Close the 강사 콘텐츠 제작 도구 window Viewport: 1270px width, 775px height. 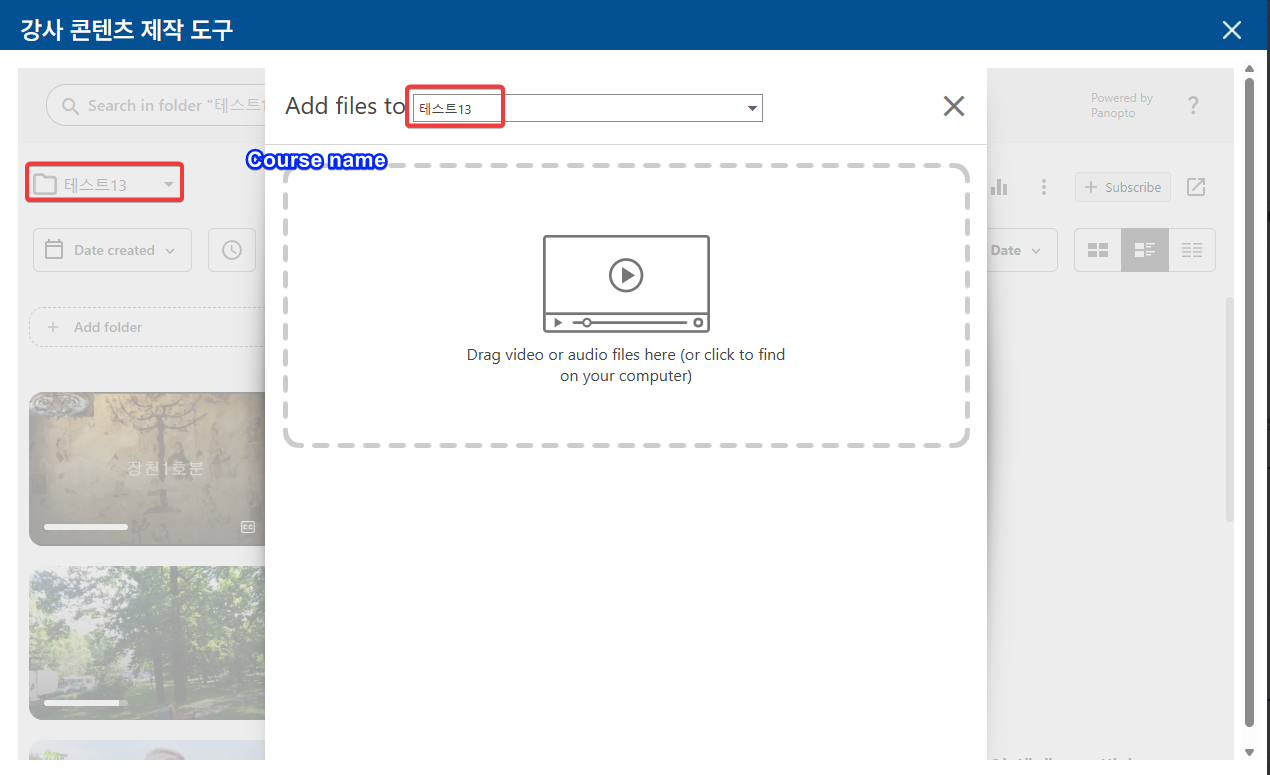pyautogui.click(x=1232, y=30)
